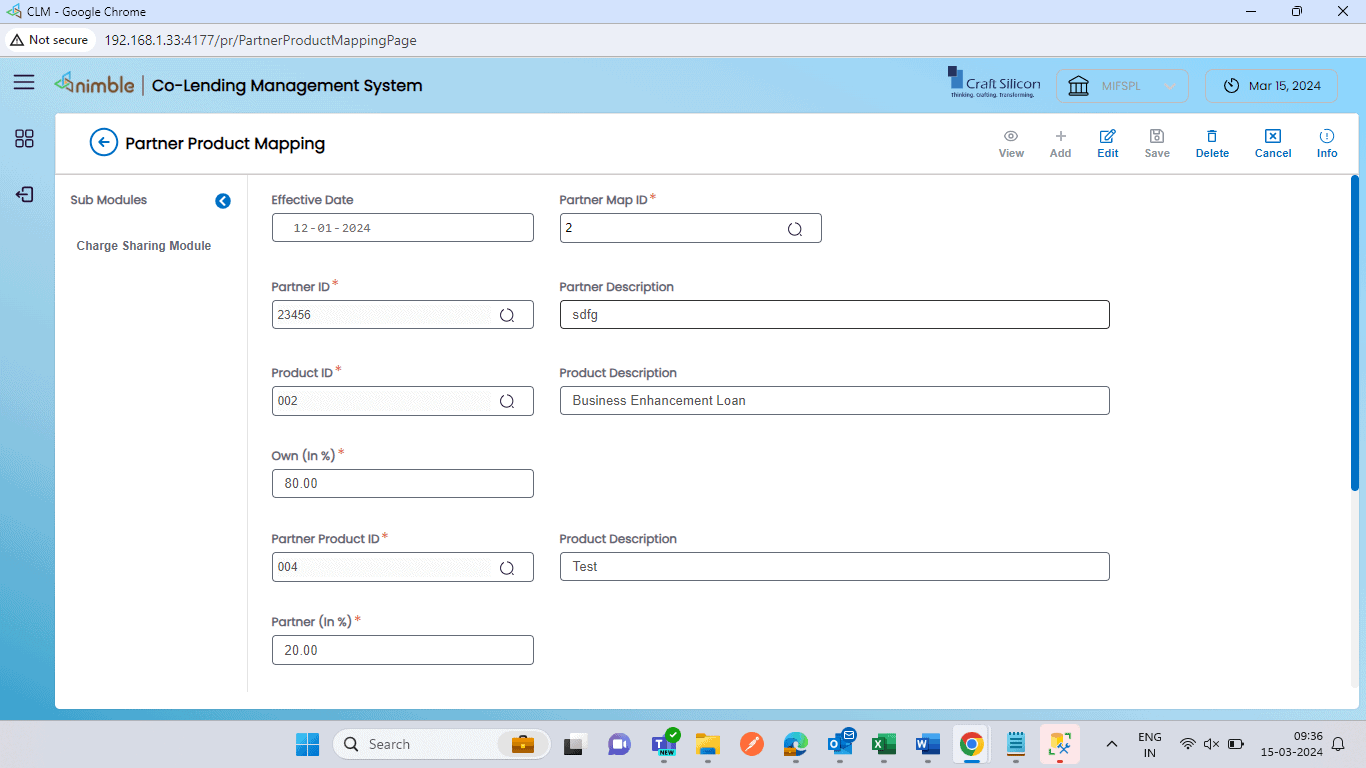Open lookup for Partner Product ID field
Viewport: 1366px width, 768px height.
coord(507,567)
